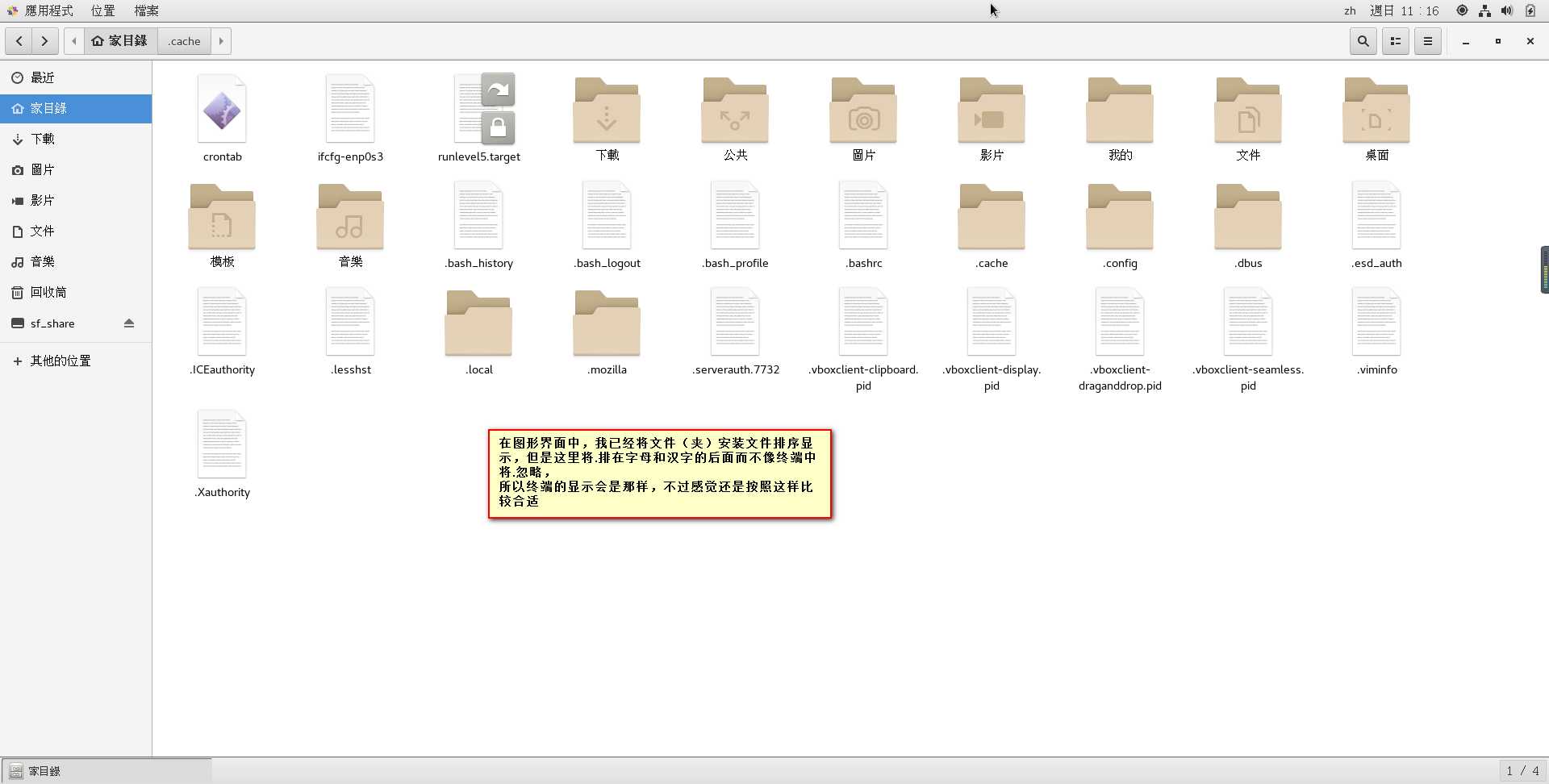This screenshot has height=784, width=1549.
Task: Select 家目錄 in the sidebar
Action: coord(76,108)
